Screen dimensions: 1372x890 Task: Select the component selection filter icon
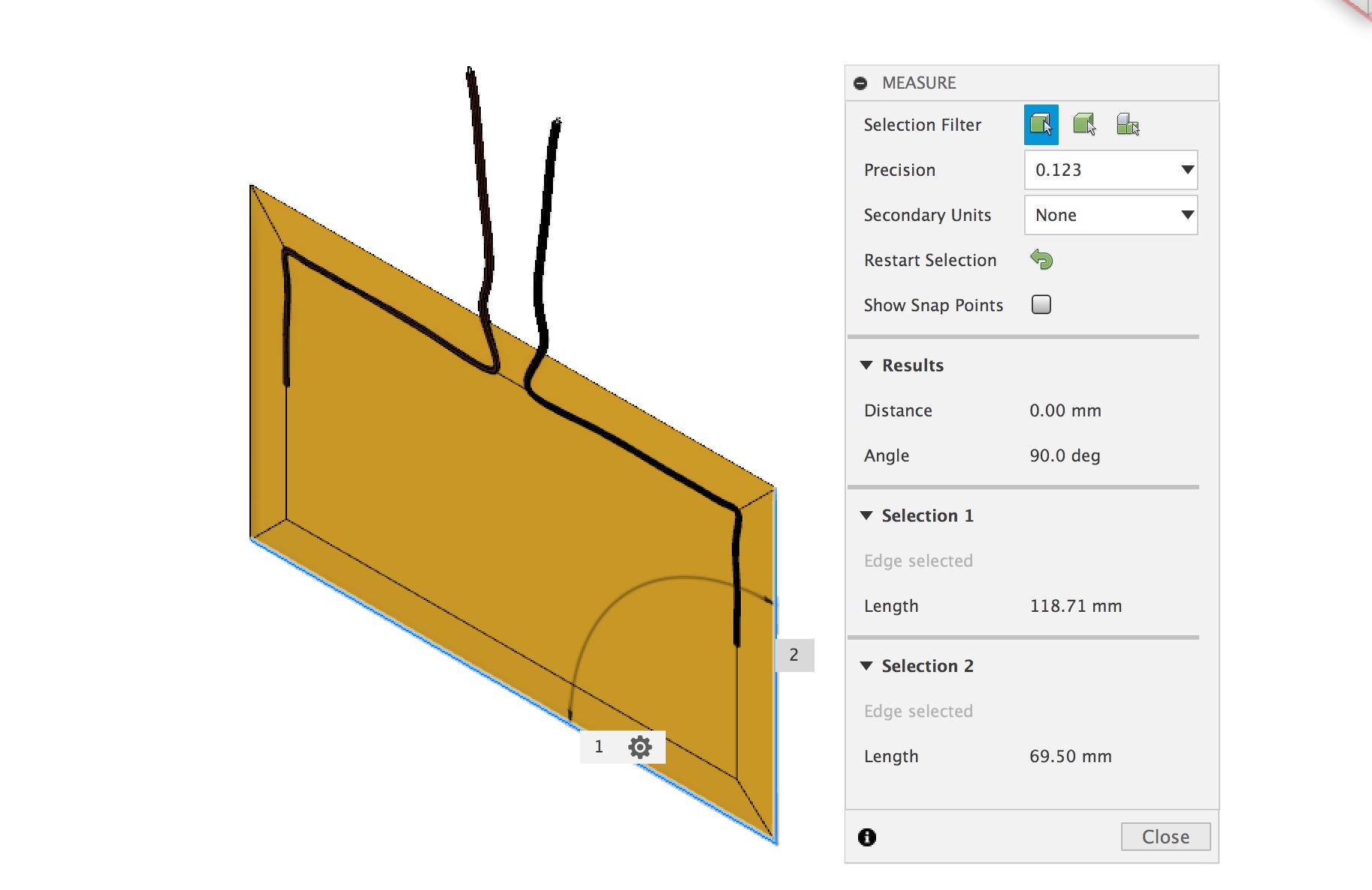click(x=1128, y=125)
